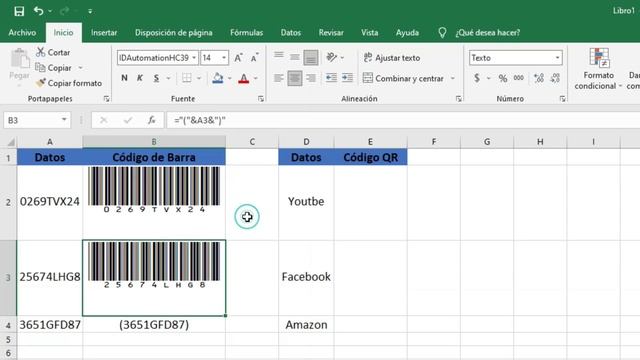Click Cortar with the scissors icon

tap(53, 52)
